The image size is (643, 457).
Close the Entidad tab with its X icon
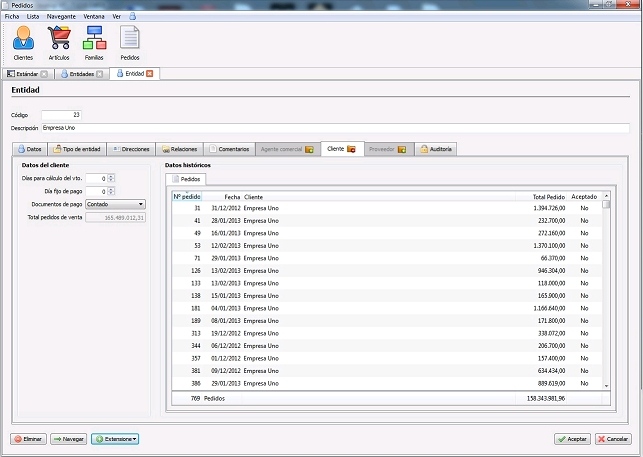[x=150, y=74]
